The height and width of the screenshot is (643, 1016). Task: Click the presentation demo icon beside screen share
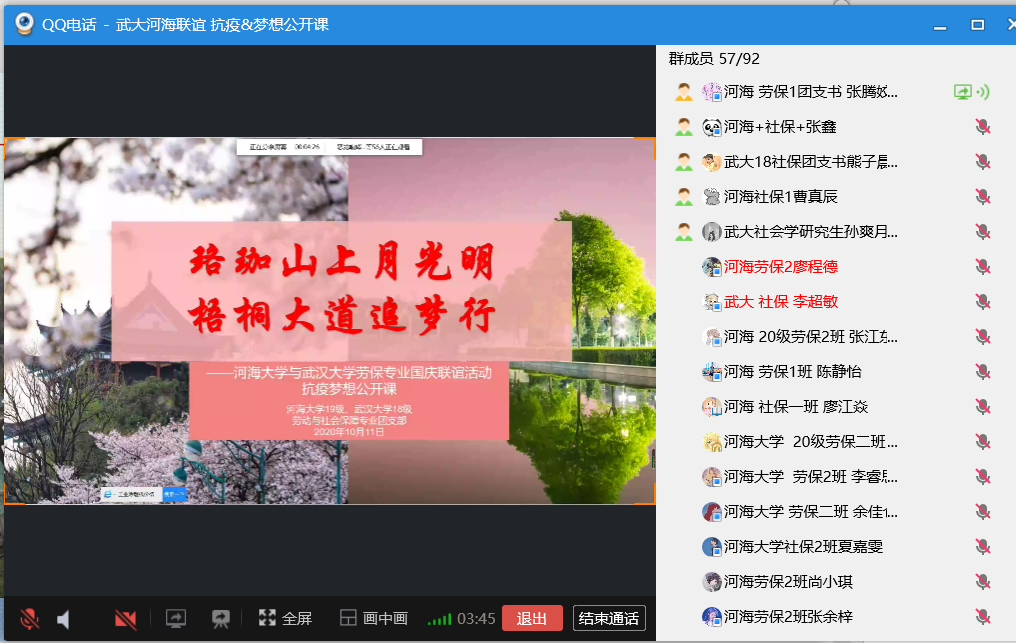(x=221, y=619)
